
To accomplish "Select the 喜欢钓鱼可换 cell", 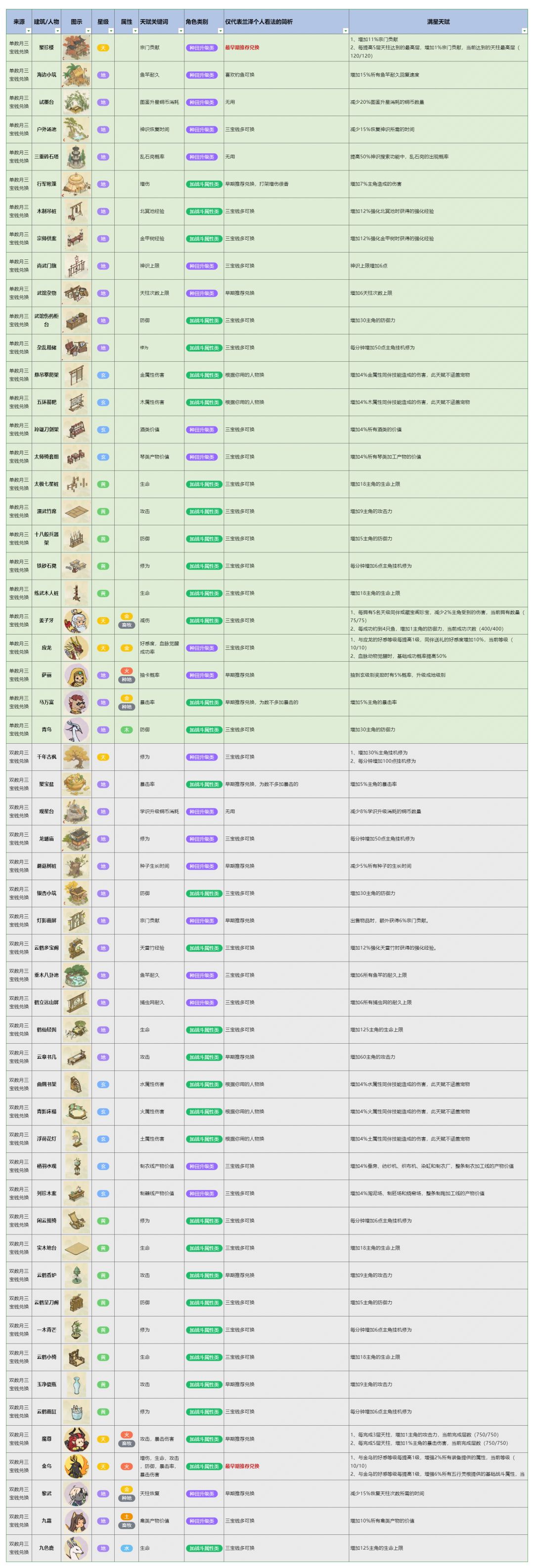I will pos(286,75).
